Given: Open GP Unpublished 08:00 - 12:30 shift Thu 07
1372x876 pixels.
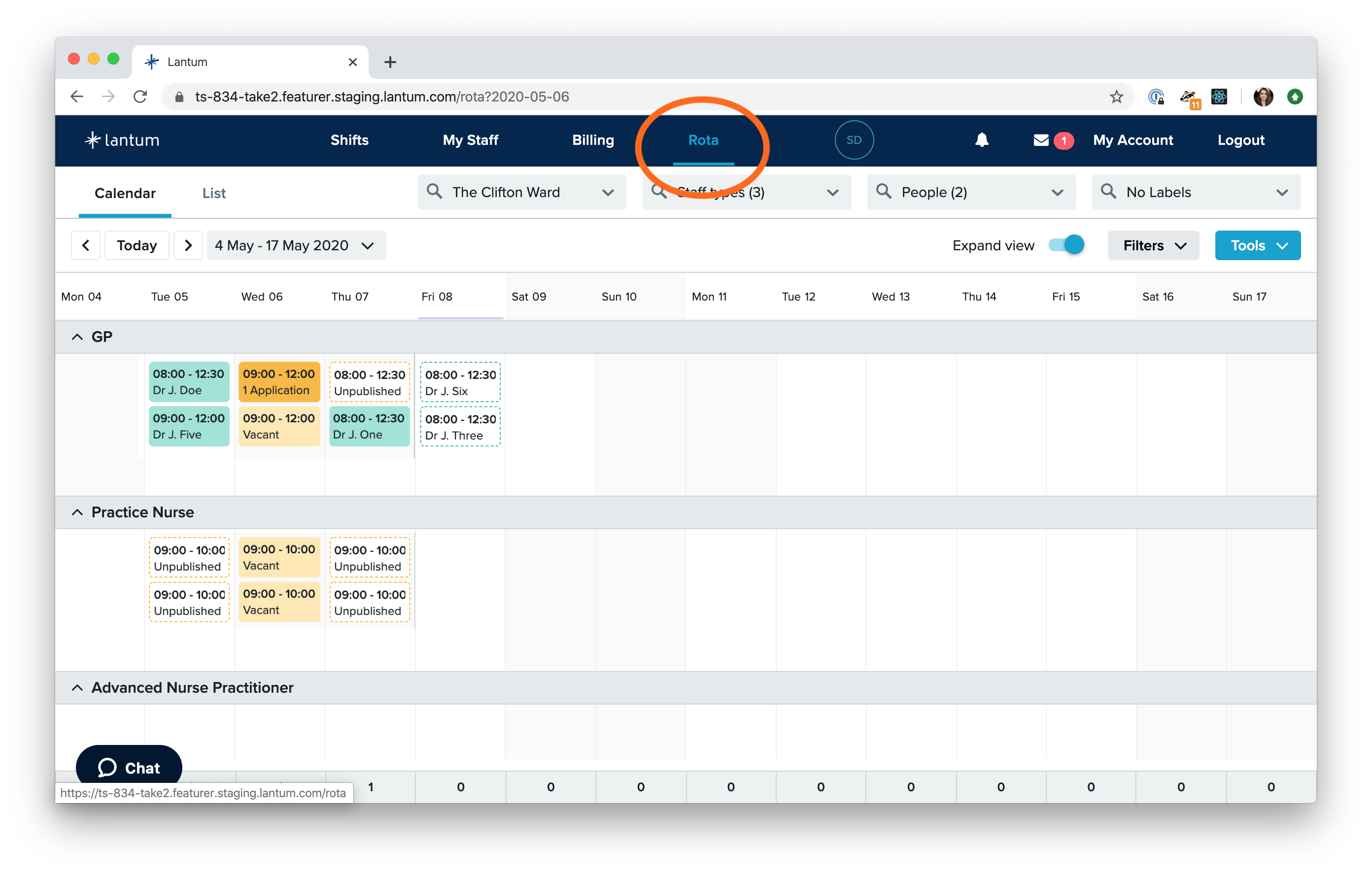Looking at the screenshot, I should [x=369, y=382].
